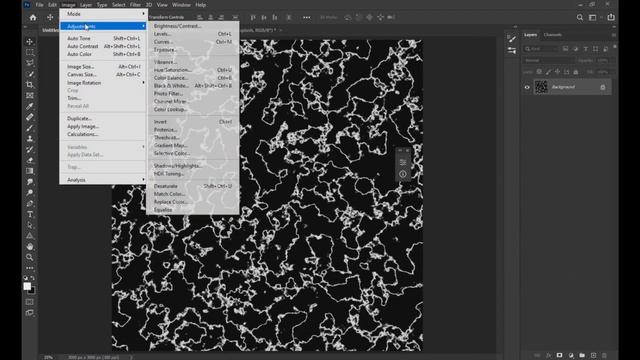Open the Properties icon in collapsed panel
The image size is (640, 360).
[x=403, y=162]
